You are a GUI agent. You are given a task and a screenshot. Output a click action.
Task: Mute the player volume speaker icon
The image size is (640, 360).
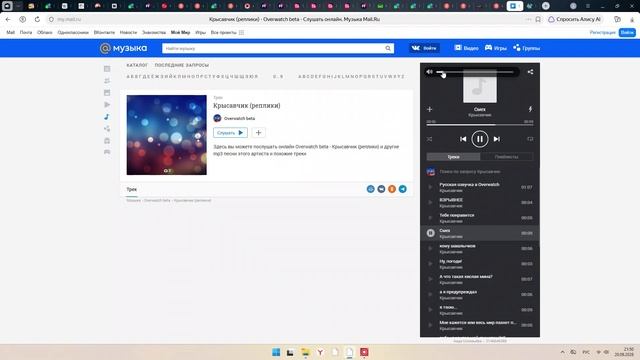(x=429, y=72)
